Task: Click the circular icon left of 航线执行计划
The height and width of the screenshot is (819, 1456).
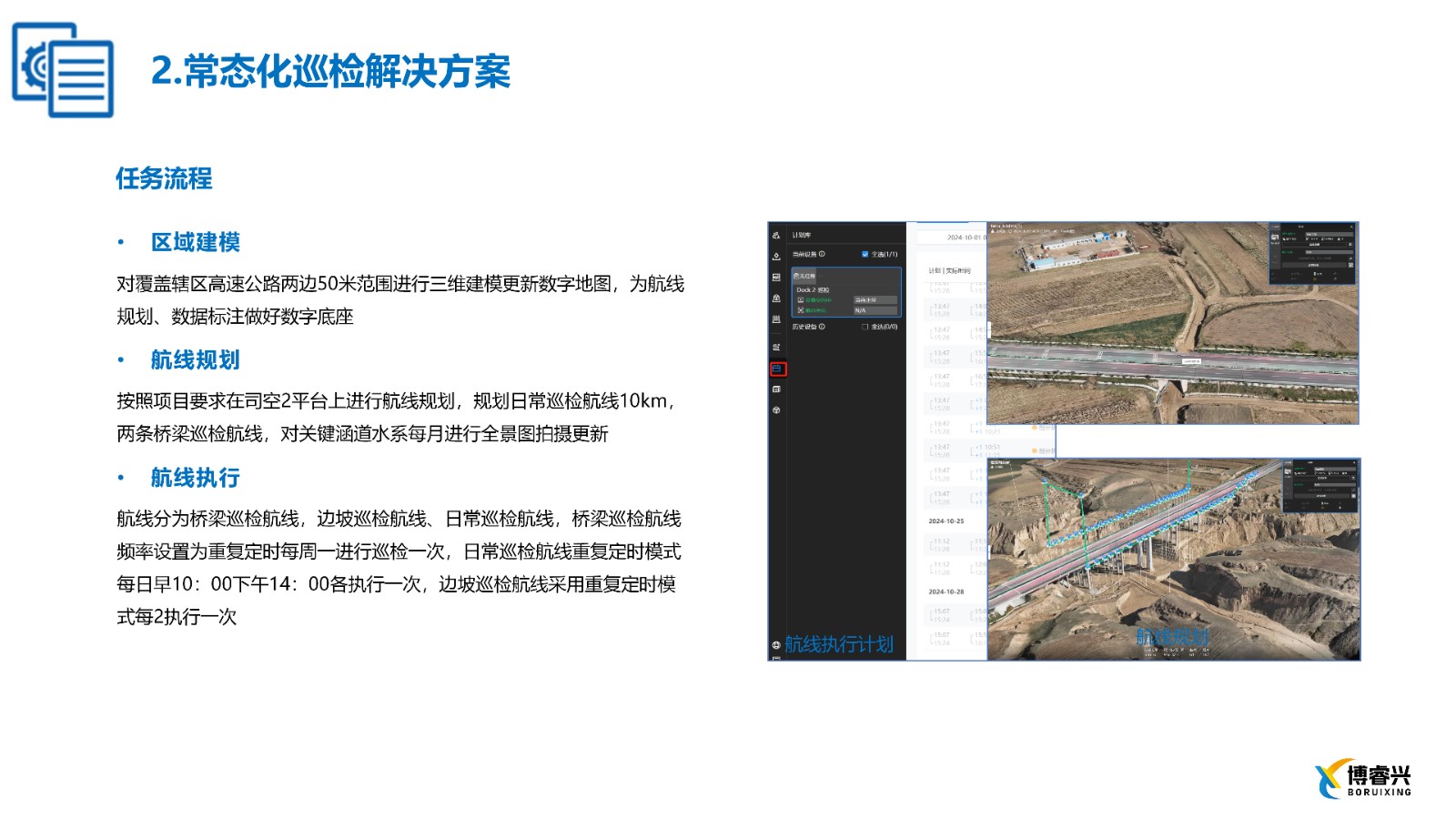Action: [776, 645]
